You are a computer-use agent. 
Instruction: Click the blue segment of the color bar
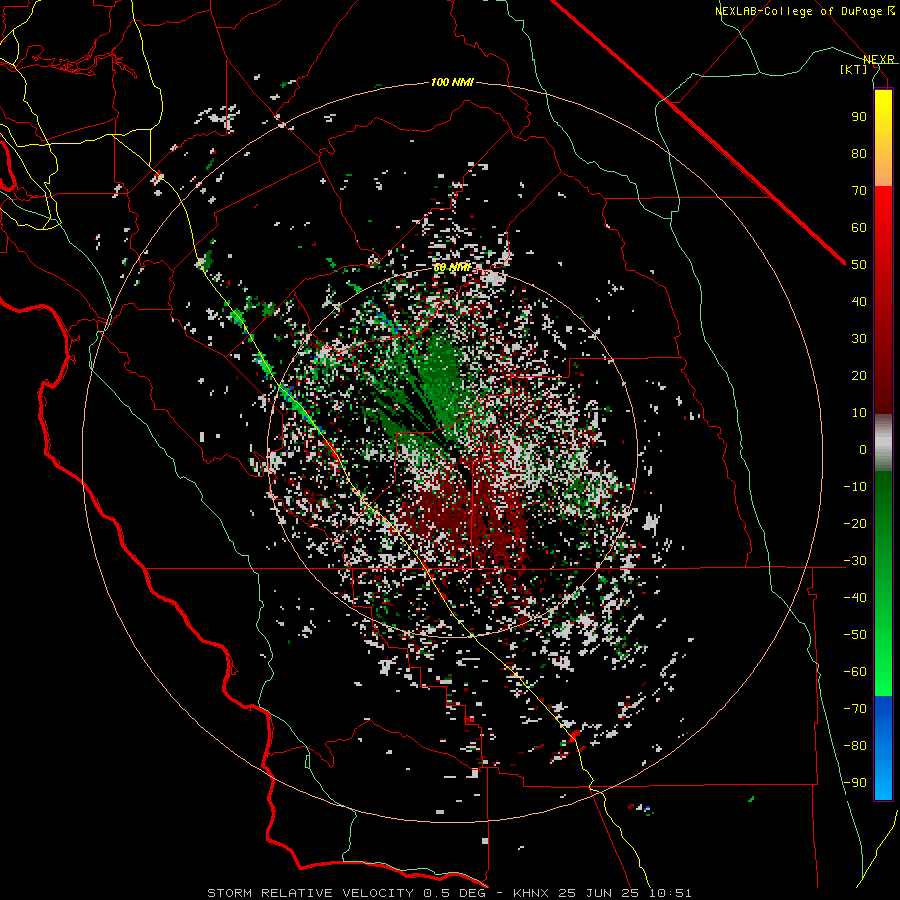pyautogui.click(x=883, y=748)
